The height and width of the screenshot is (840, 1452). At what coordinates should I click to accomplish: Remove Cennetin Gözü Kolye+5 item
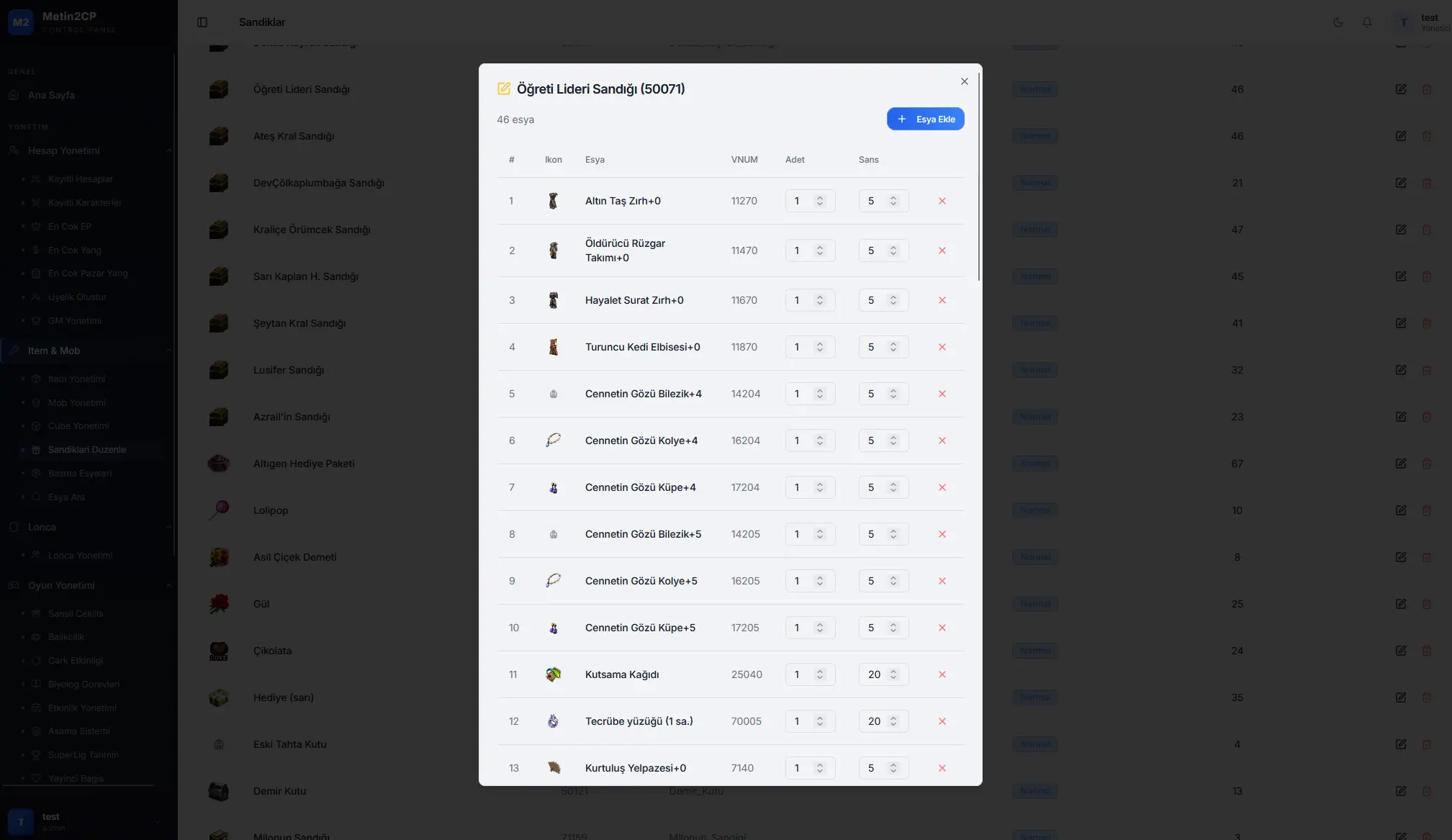pyautogui.click(x=942, y=581)
